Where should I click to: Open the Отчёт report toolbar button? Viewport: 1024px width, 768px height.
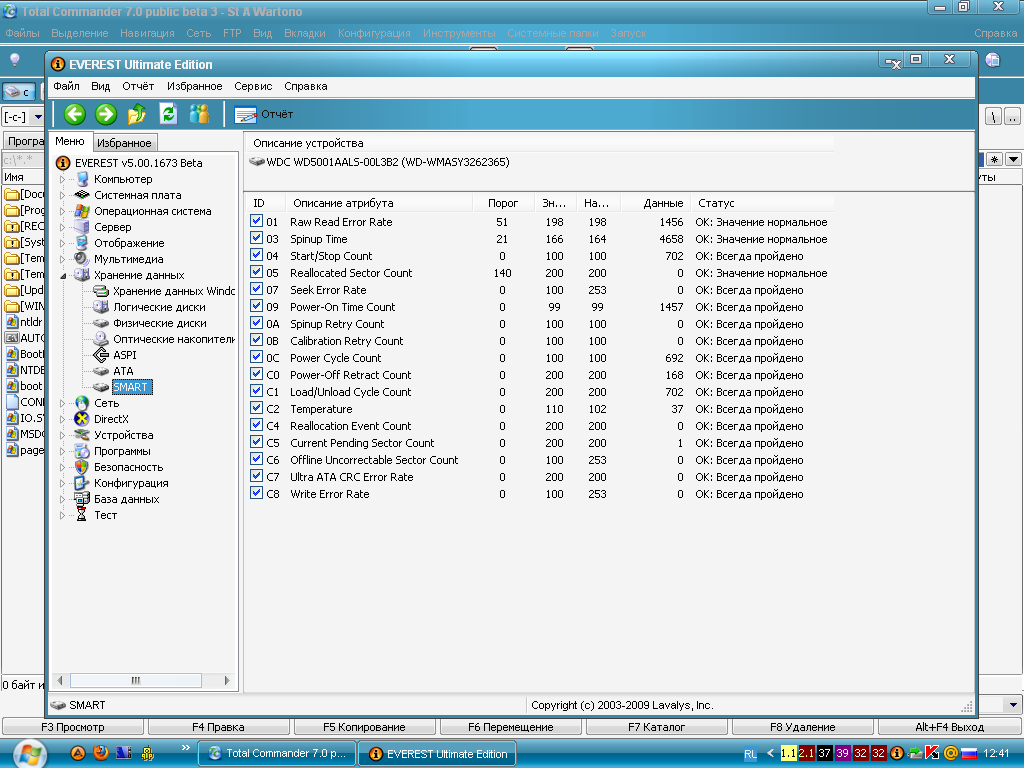point(264,114)
